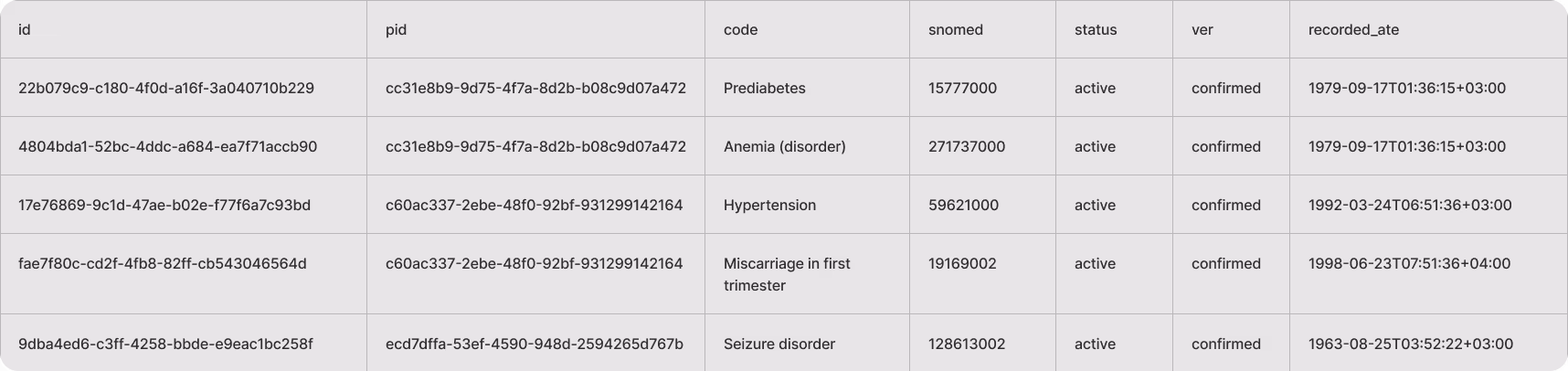
Task: Click the 'id' column header
Action: tap(25, 30)
